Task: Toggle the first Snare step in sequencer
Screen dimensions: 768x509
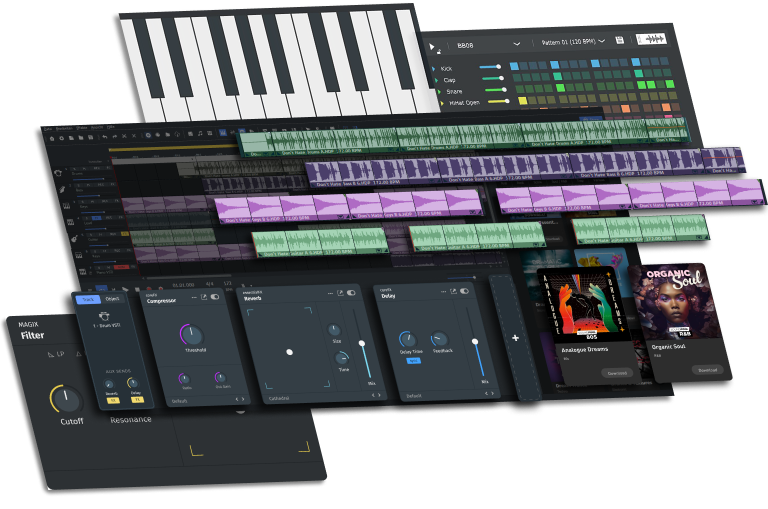Action: tap(520, 89)
